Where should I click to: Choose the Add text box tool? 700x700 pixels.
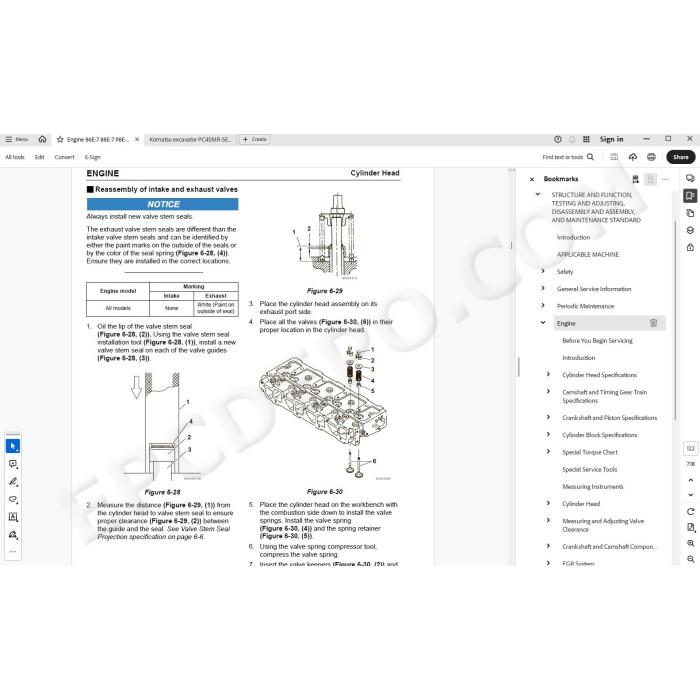point(13,517)
